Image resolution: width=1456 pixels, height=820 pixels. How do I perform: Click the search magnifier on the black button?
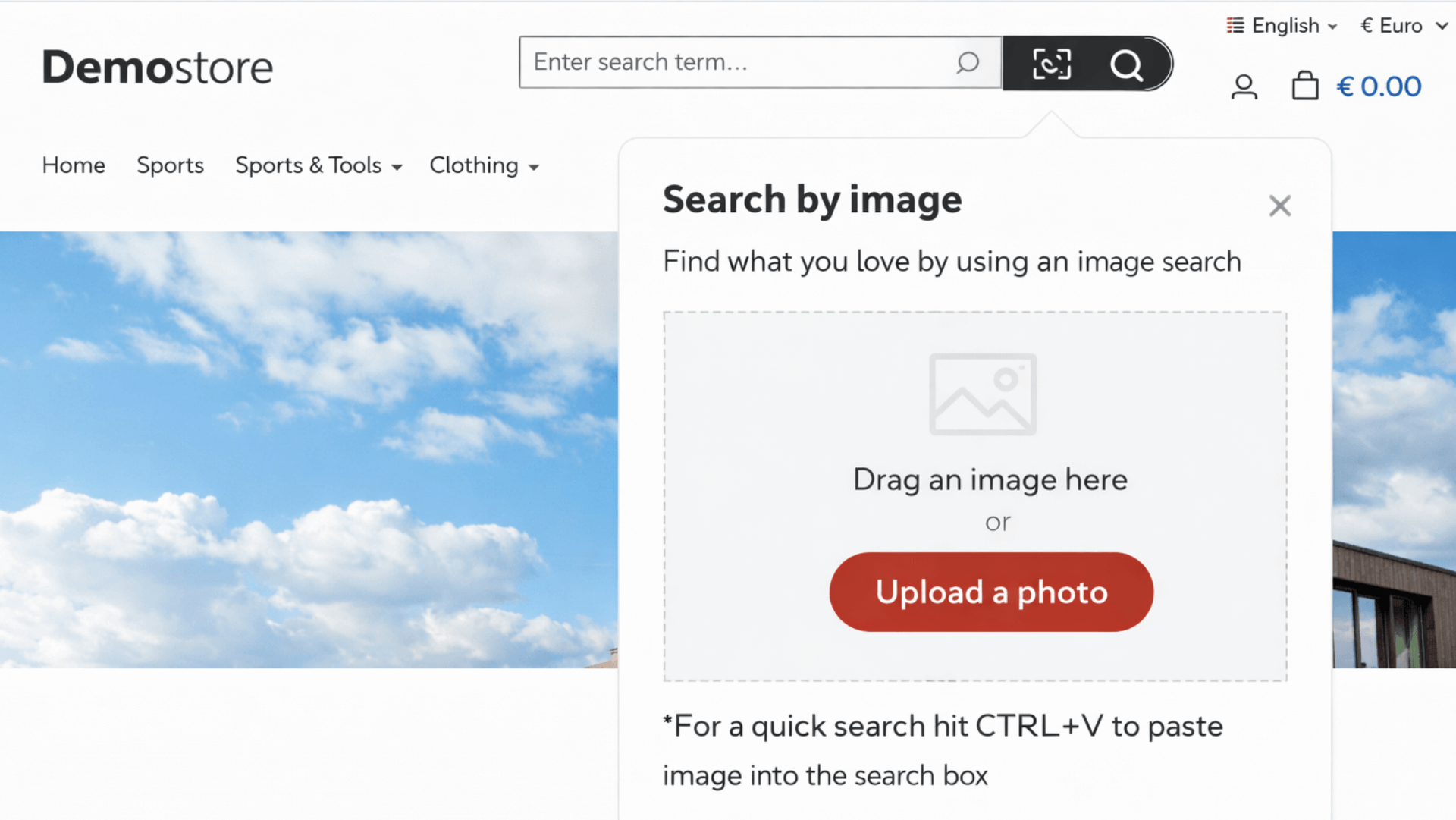1127,64
